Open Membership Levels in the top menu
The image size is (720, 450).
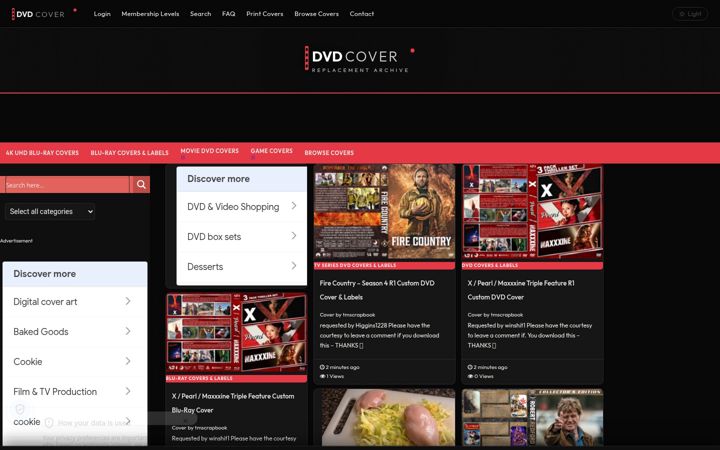coord(150,14)
